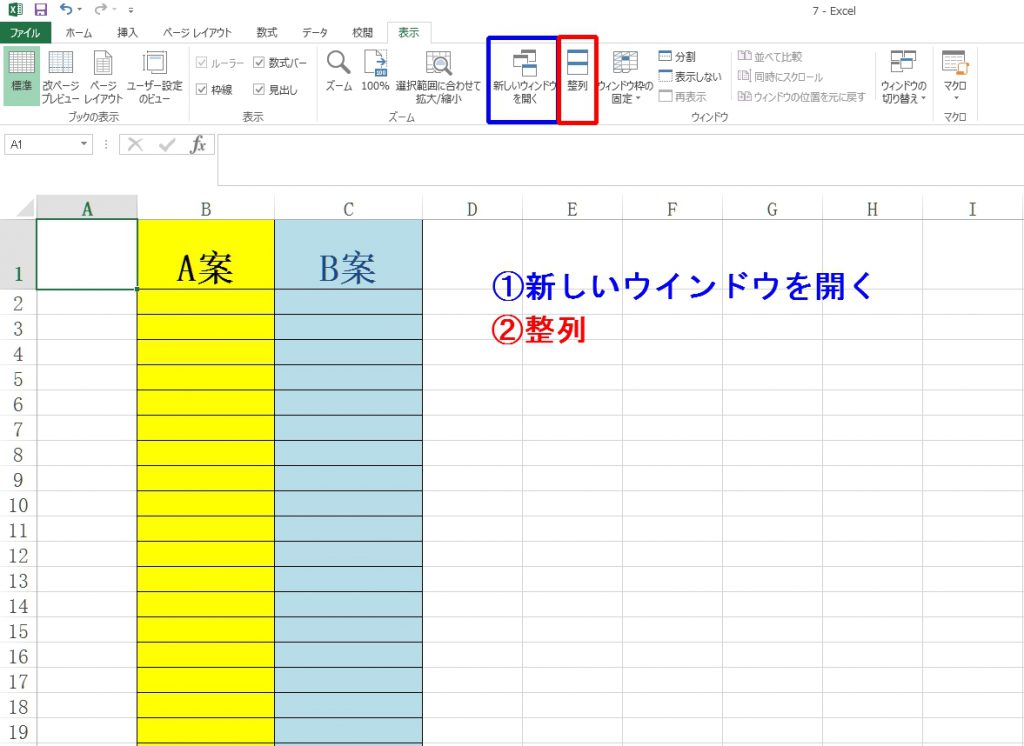
Task: Click the 表示しない hide window button
Action: 689,77
